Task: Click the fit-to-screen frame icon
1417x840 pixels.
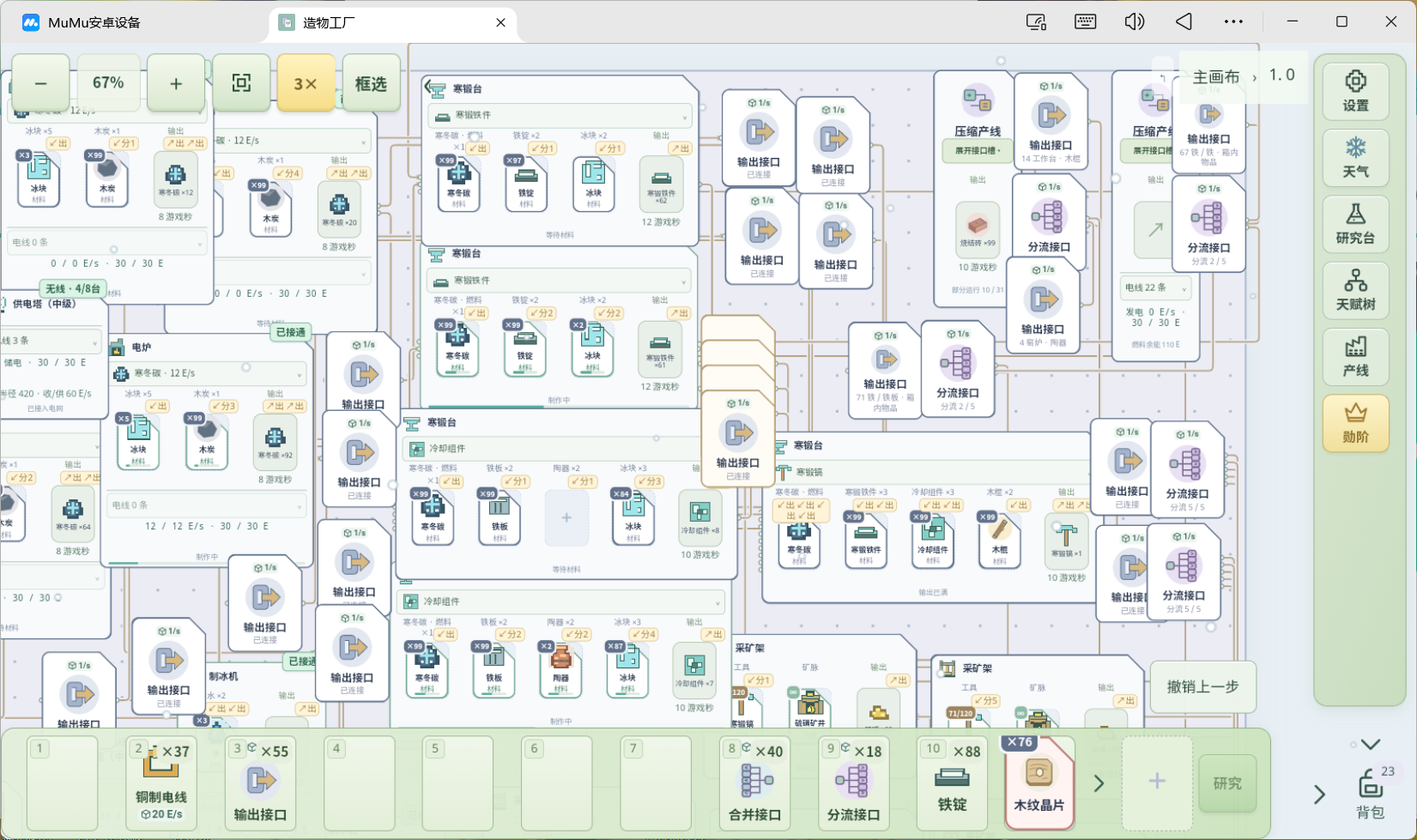Action: click(x=241, y=83)
